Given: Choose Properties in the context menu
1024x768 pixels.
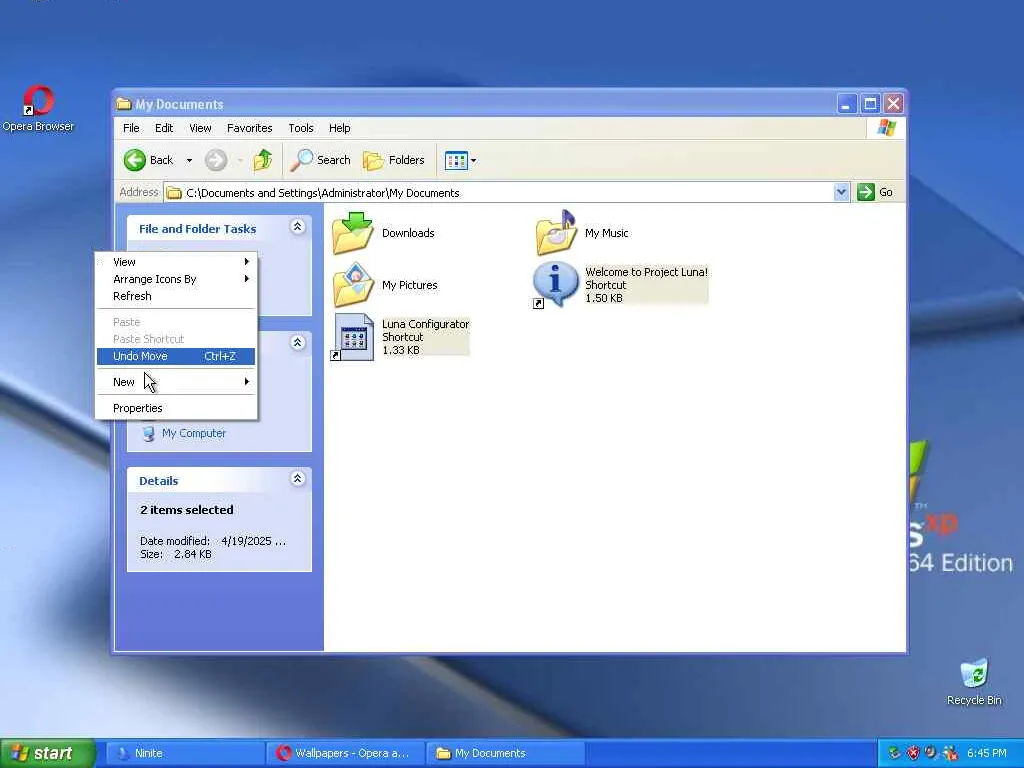Looking at the screenshot, I should 176,408.
